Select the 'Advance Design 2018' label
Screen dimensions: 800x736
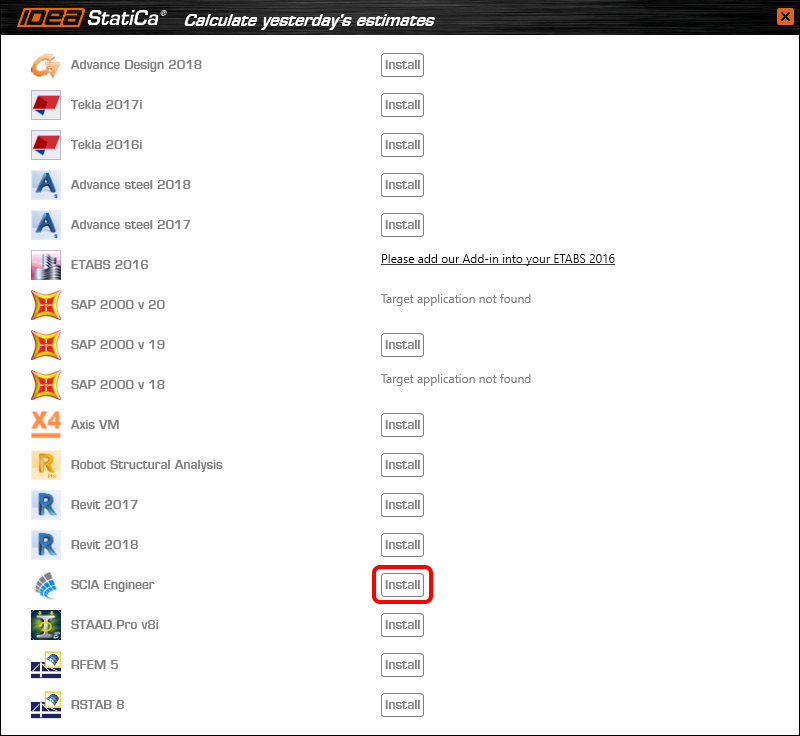coord(136,65)
